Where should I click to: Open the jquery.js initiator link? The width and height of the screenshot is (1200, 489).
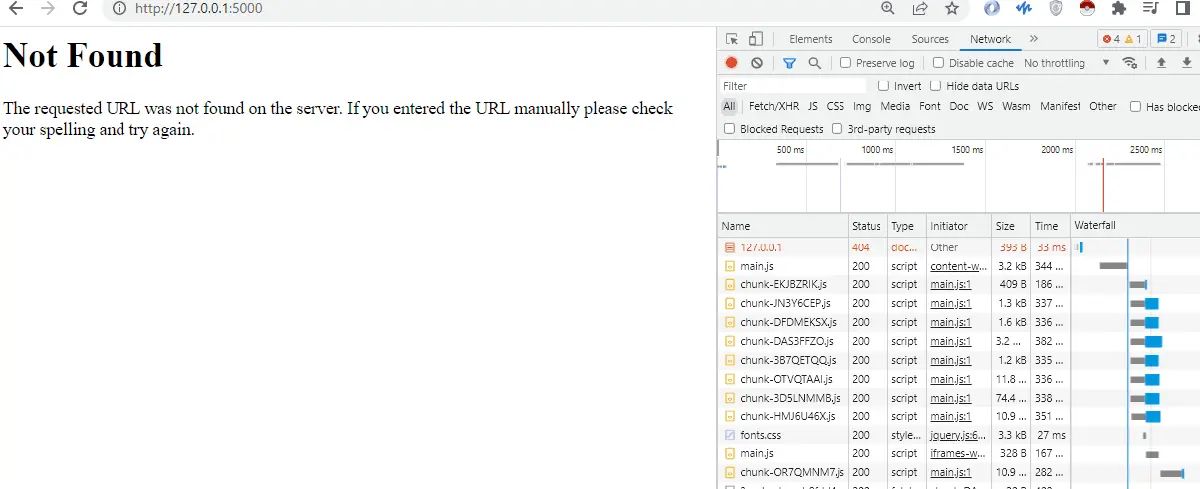pos(958,435)
